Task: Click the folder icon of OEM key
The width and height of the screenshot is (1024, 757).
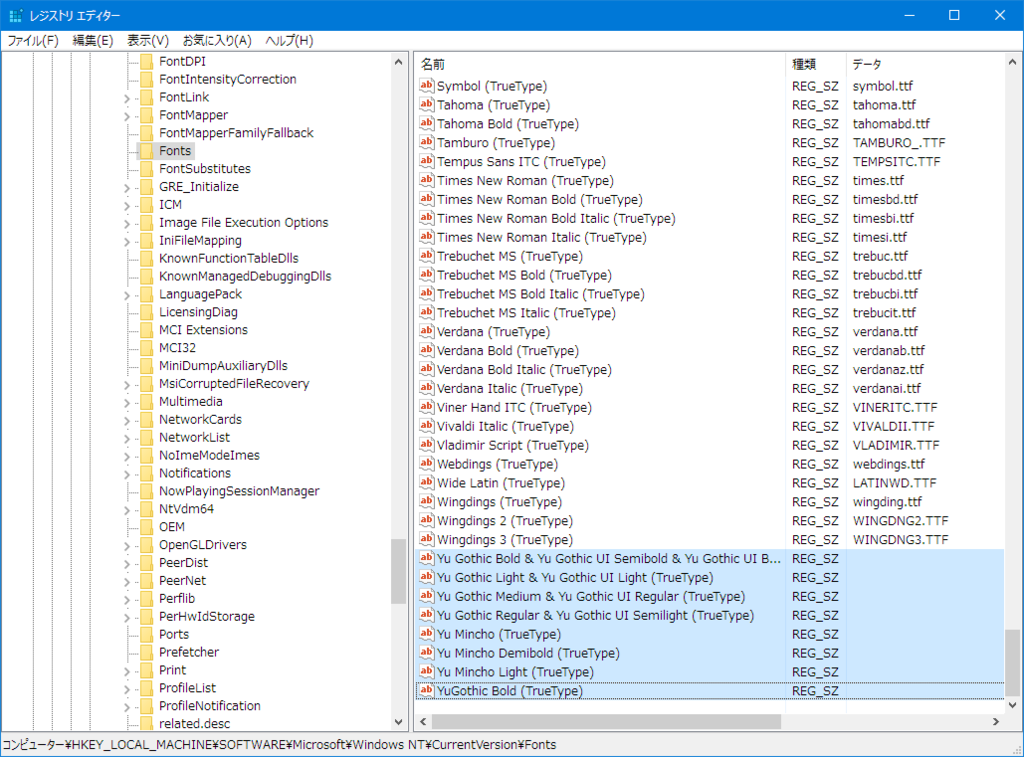Action: (x=147, y=527)
